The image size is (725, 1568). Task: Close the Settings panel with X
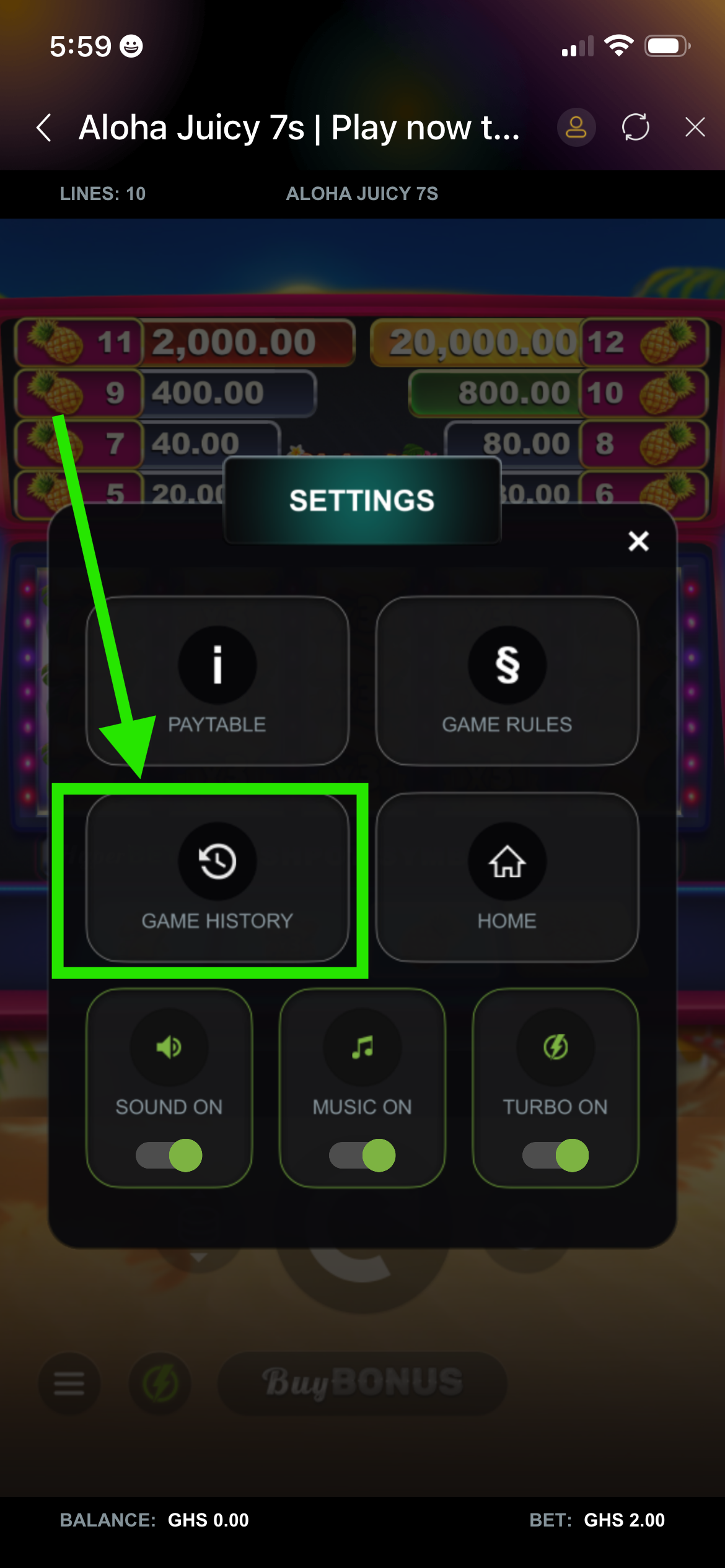638,541
